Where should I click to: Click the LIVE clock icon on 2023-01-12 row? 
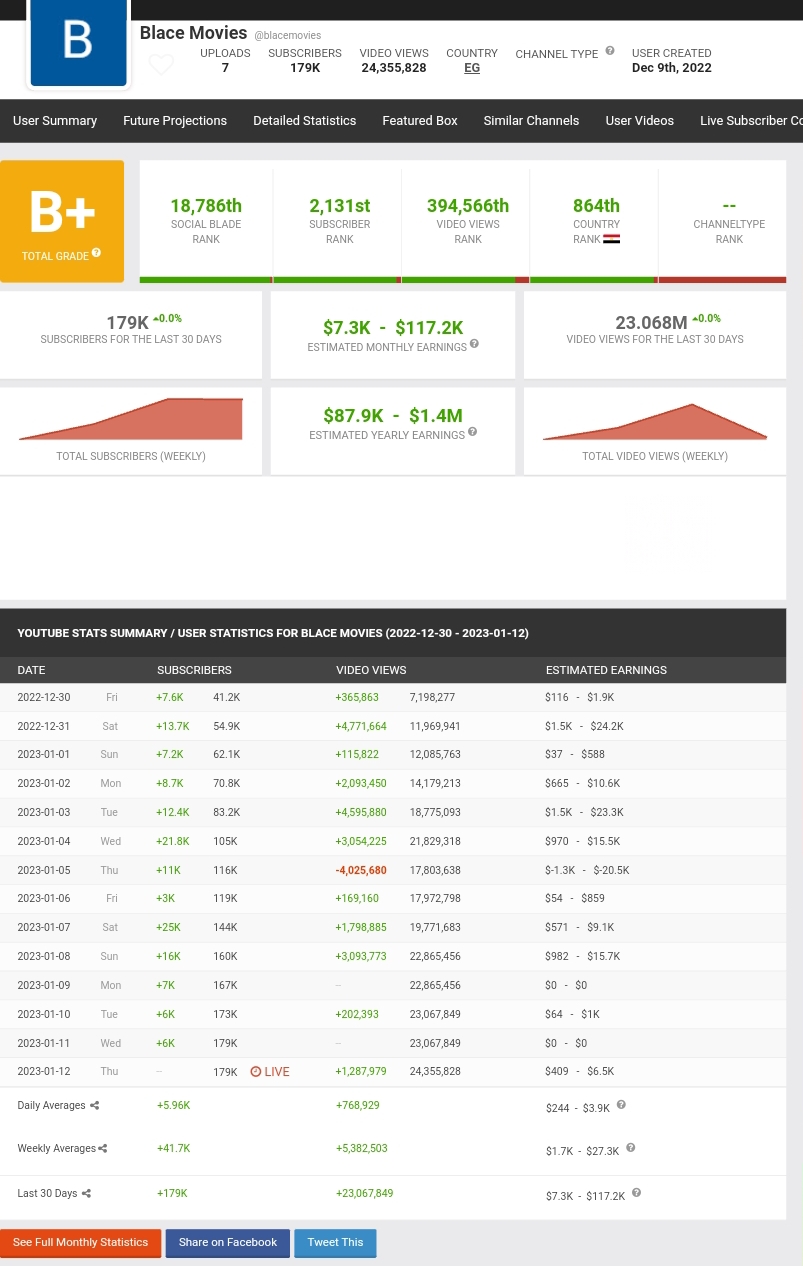click(255, 1071)
